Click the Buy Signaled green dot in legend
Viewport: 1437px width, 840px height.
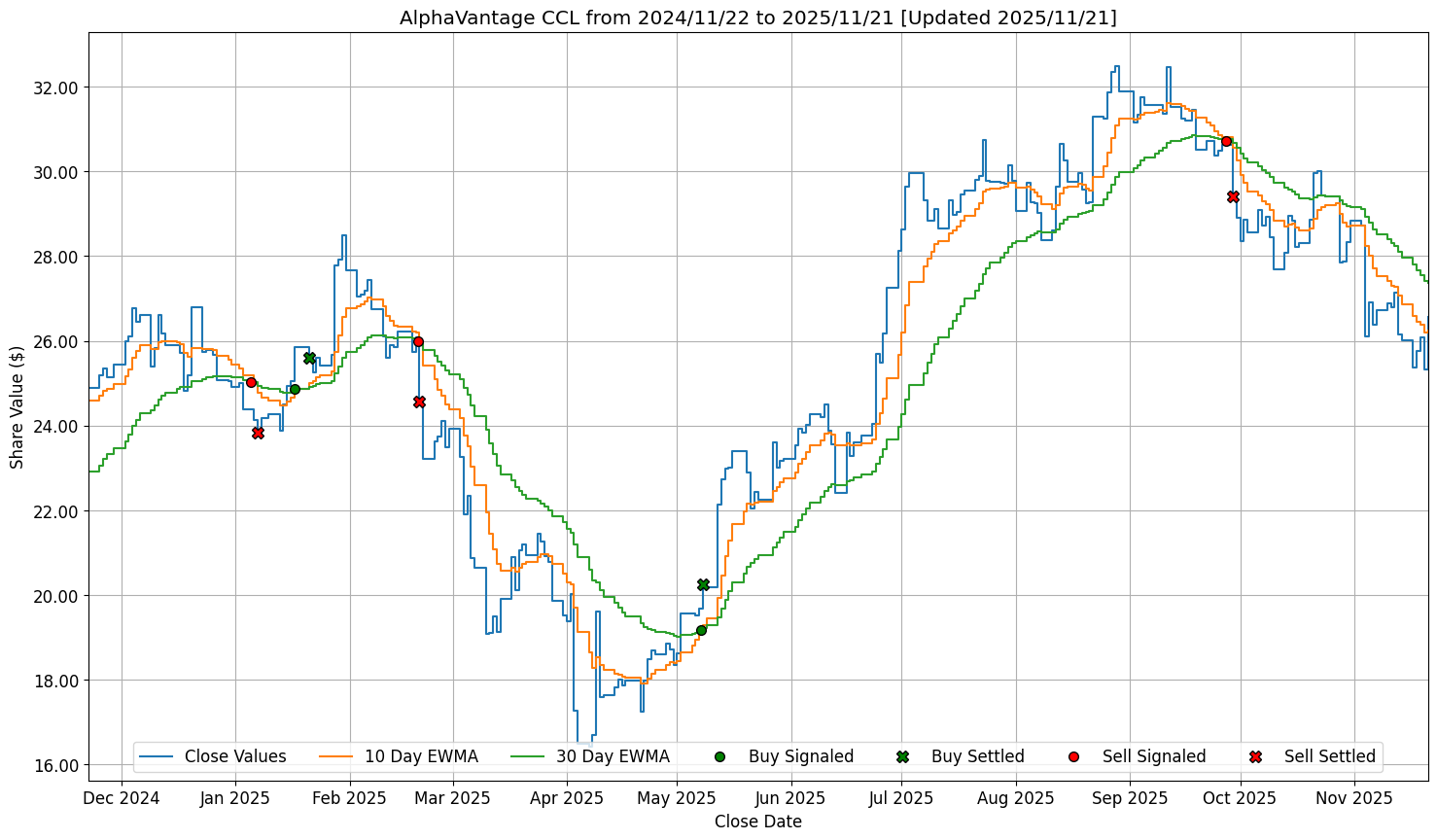tap(719, 756)
